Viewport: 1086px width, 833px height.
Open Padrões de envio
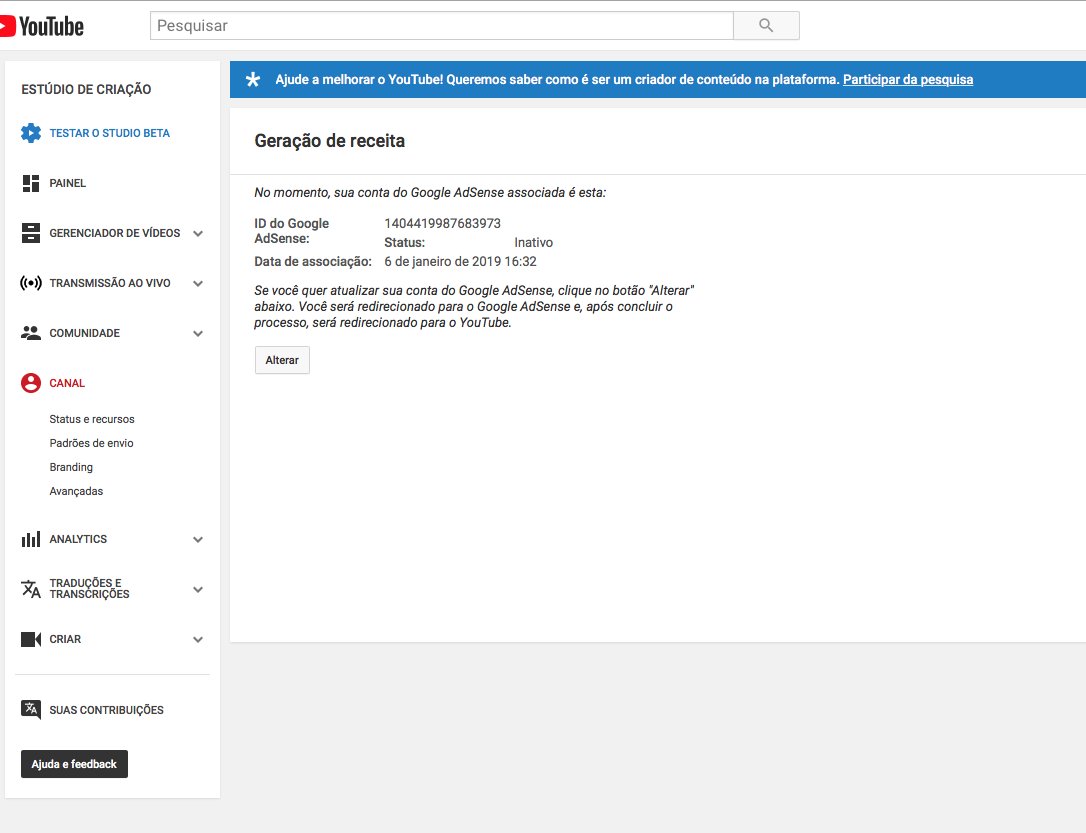(x=91, y=443)
